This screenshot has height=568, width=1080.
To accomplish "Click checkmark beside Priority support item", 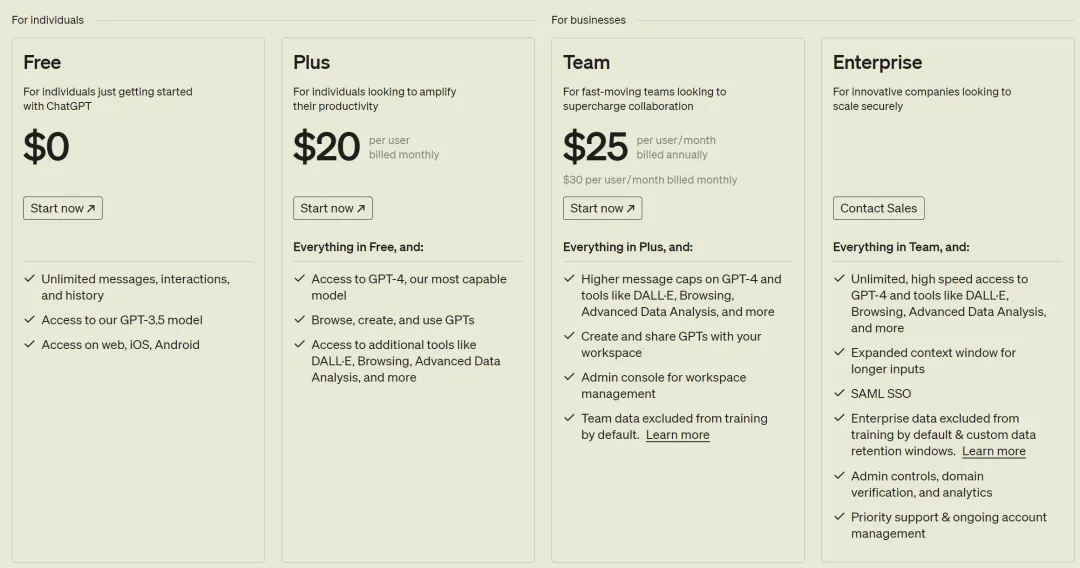I will [x=839, y=516].
